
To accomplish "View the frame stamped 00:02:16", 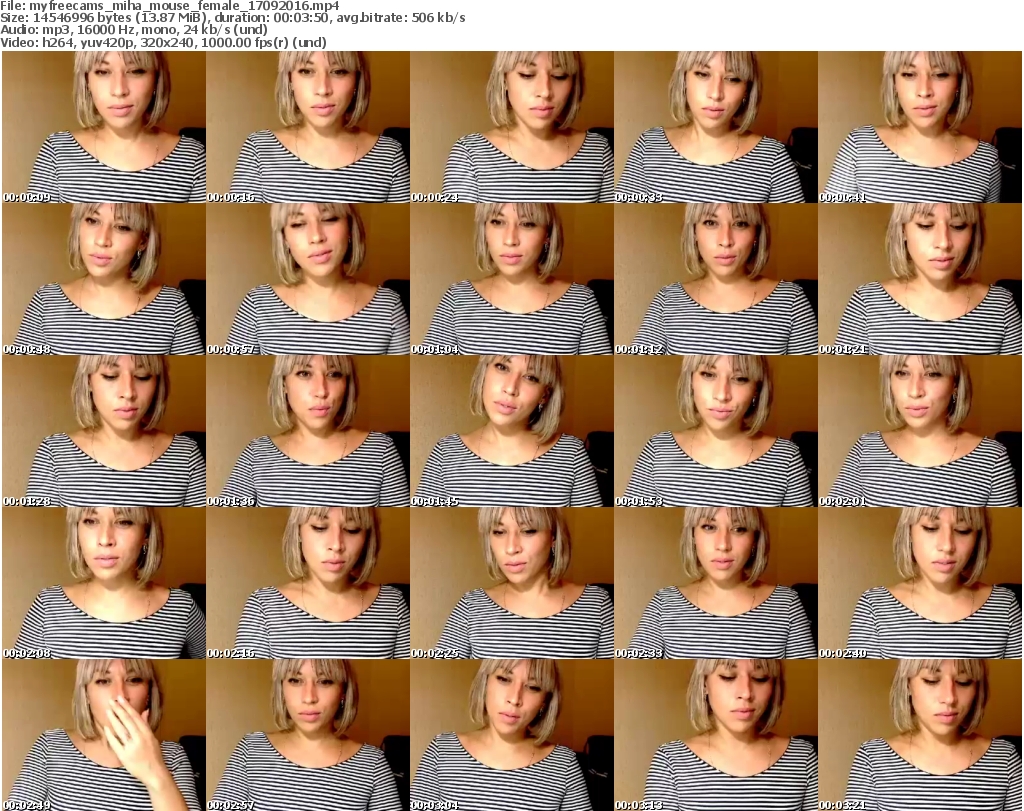I will 308,583.
